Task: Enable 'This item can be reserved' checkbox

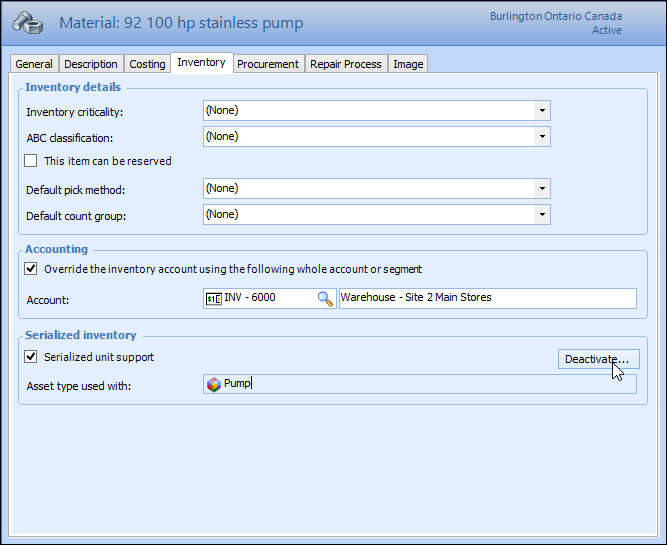Action: tap(31, 161)
